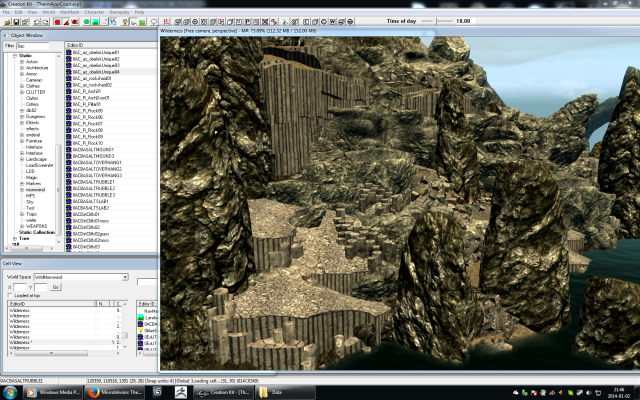Select BAC_R_Pillar01 in the object list

tap(87, 104)
